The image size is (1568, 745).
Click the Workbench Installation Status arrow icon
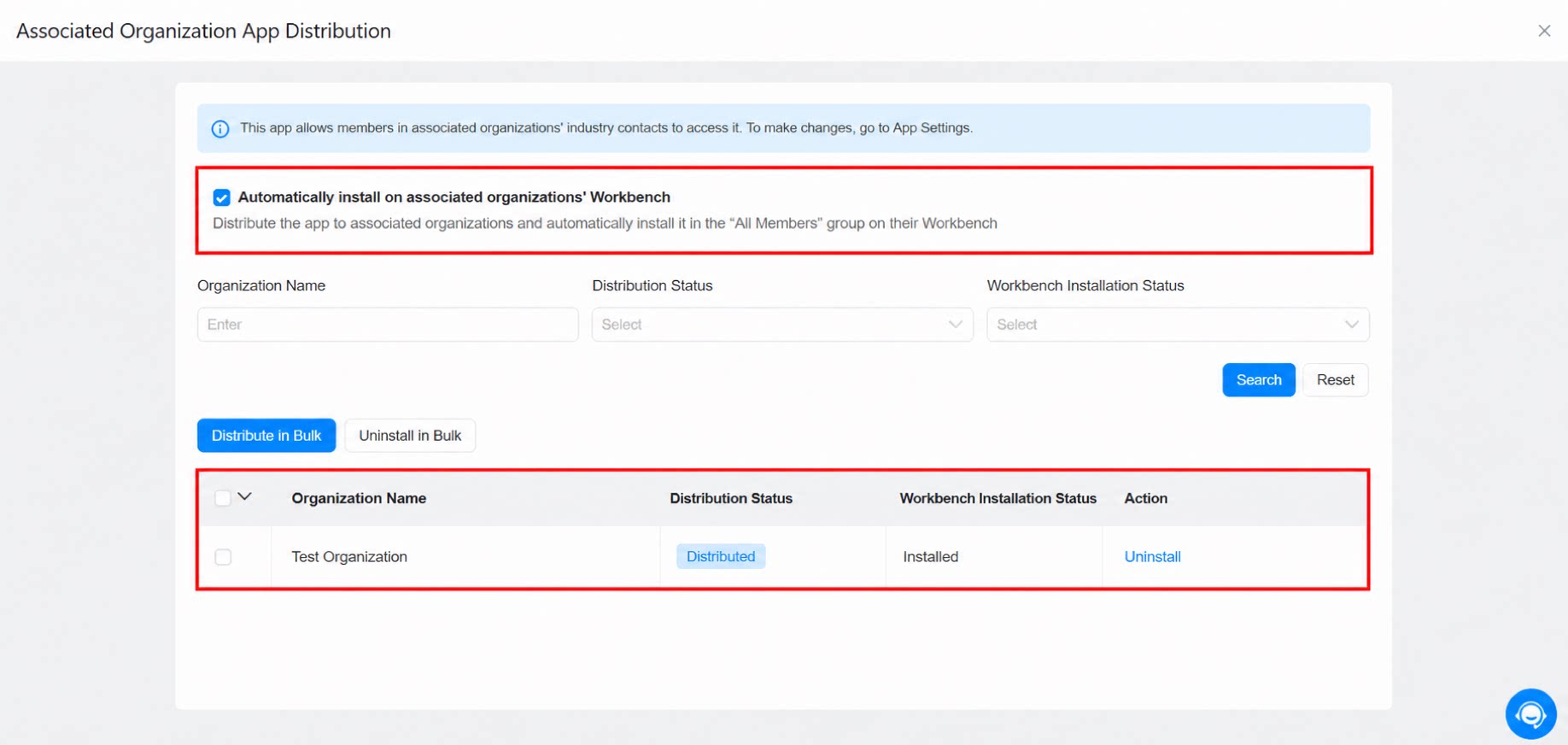pyautogui.click(x=1351, y=325)
